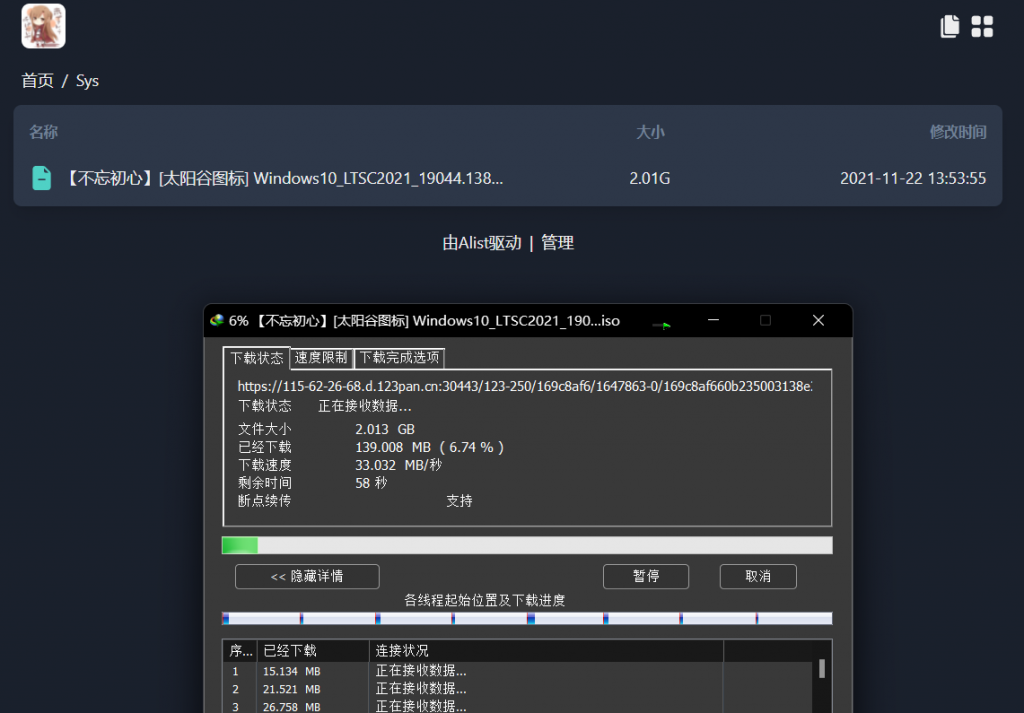Viewport: 1024px width, 713px height.
Task: Close the IDM download window
Action: coord(818,321)
